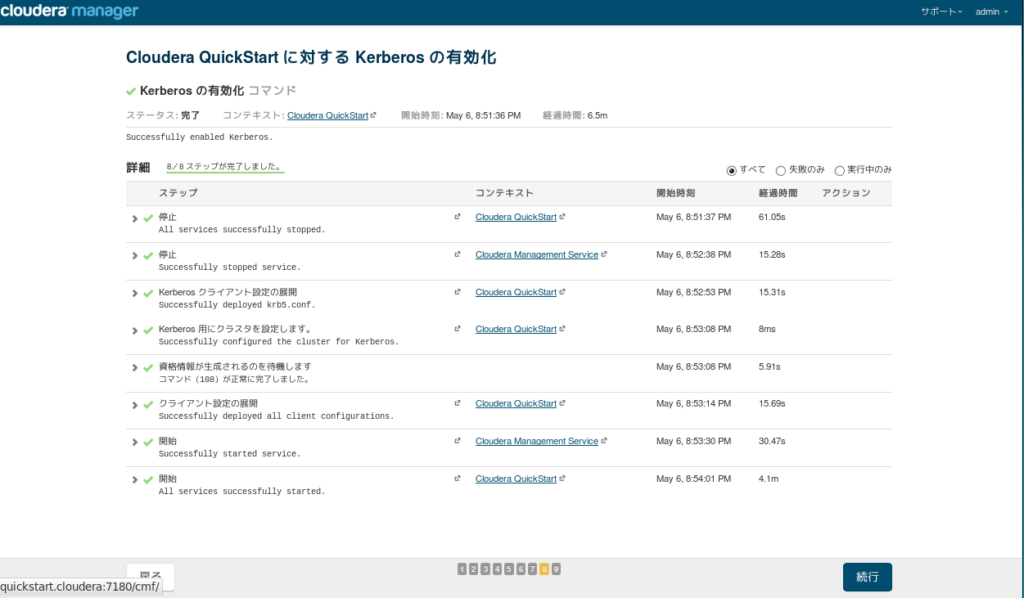Click step pop-out icon in 'All services successfully started' row
The image size is (1024, 598).
click(x=457, y=479)
